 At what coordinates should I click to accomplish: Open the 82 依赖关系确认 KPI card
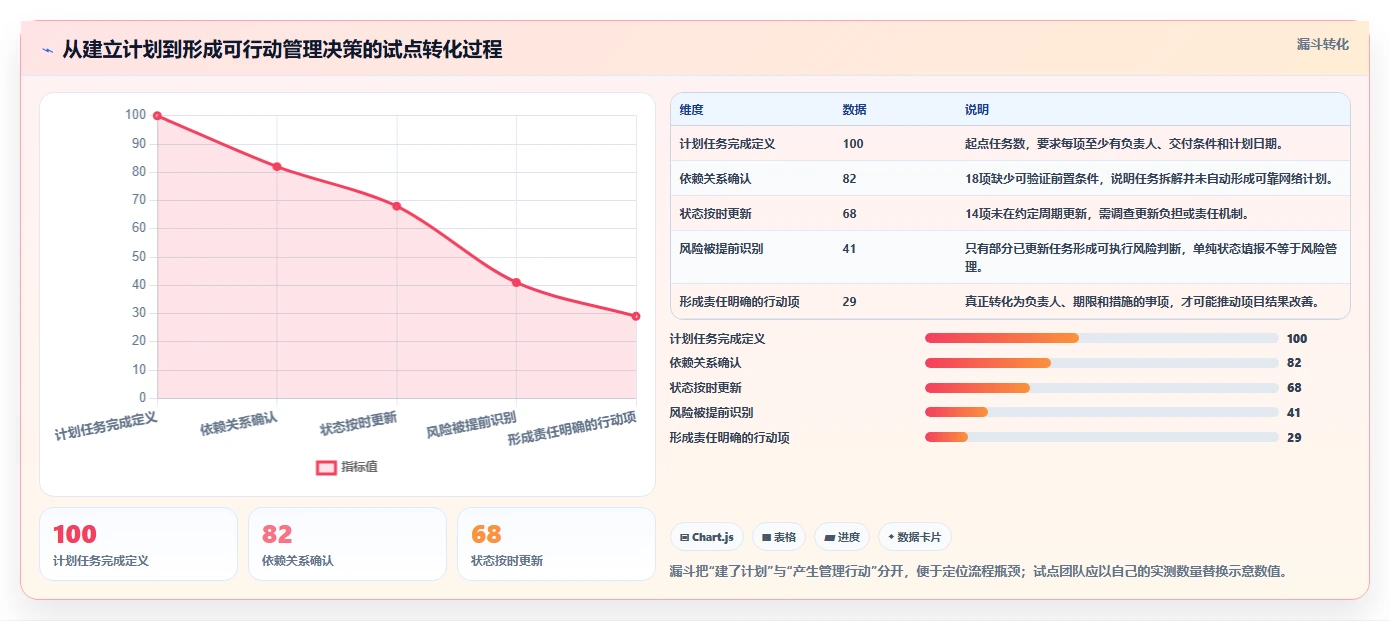click(347, 544)
